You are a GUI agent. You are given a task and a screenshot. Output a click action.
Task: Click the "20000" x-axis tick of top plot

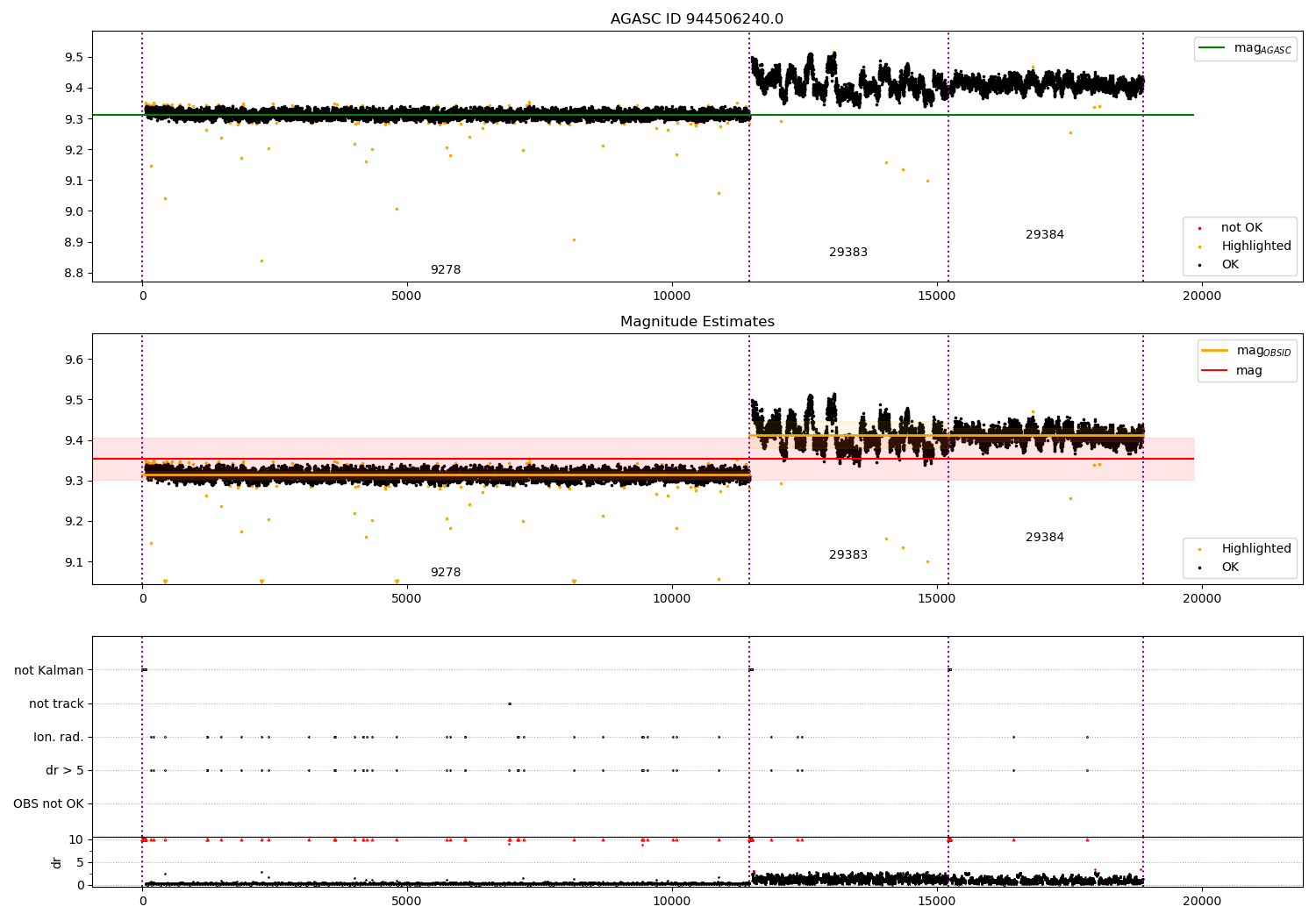(1202, 296)
